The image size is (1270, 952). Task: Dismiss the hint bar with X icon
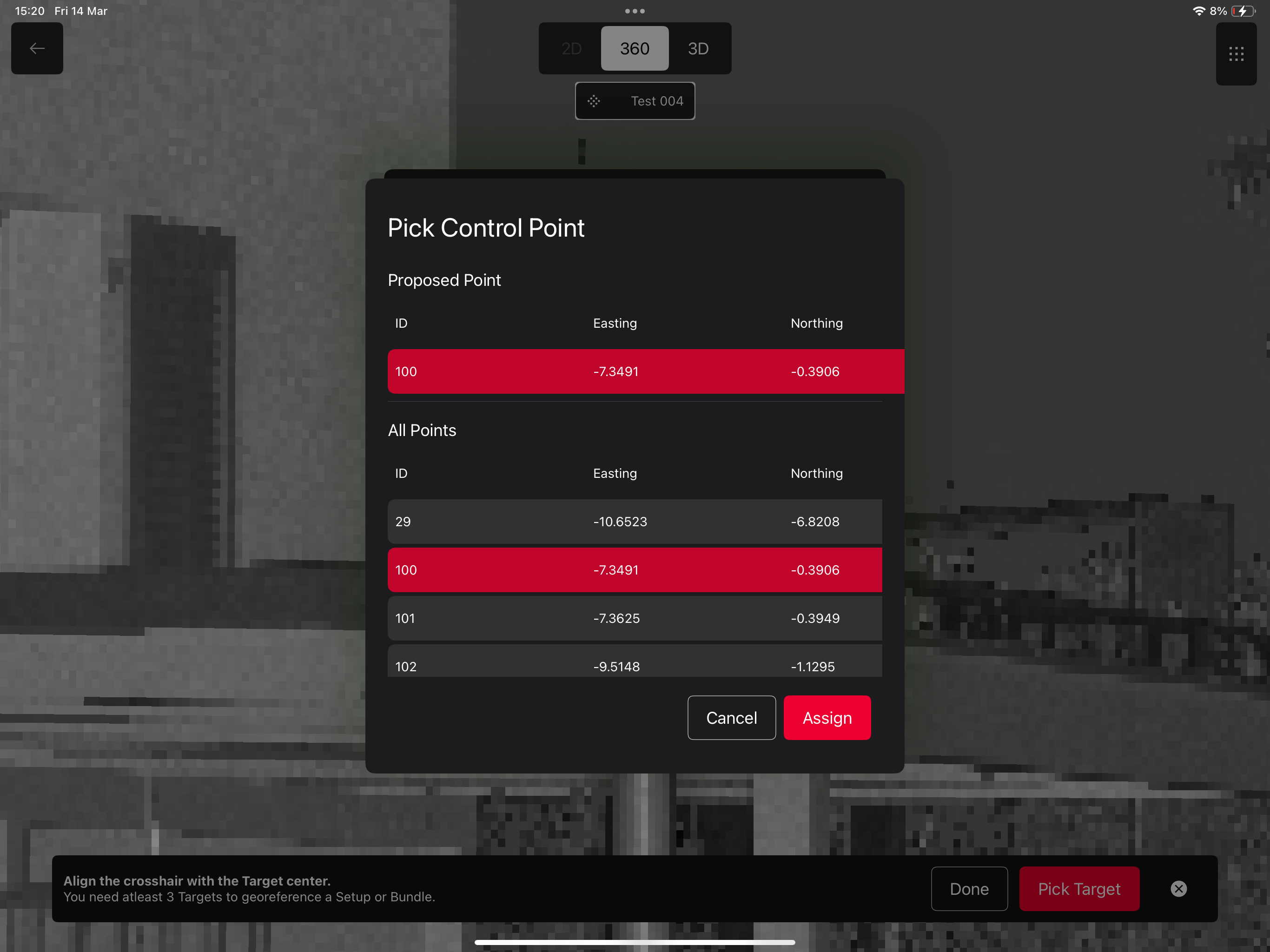tap(1178, 888)
